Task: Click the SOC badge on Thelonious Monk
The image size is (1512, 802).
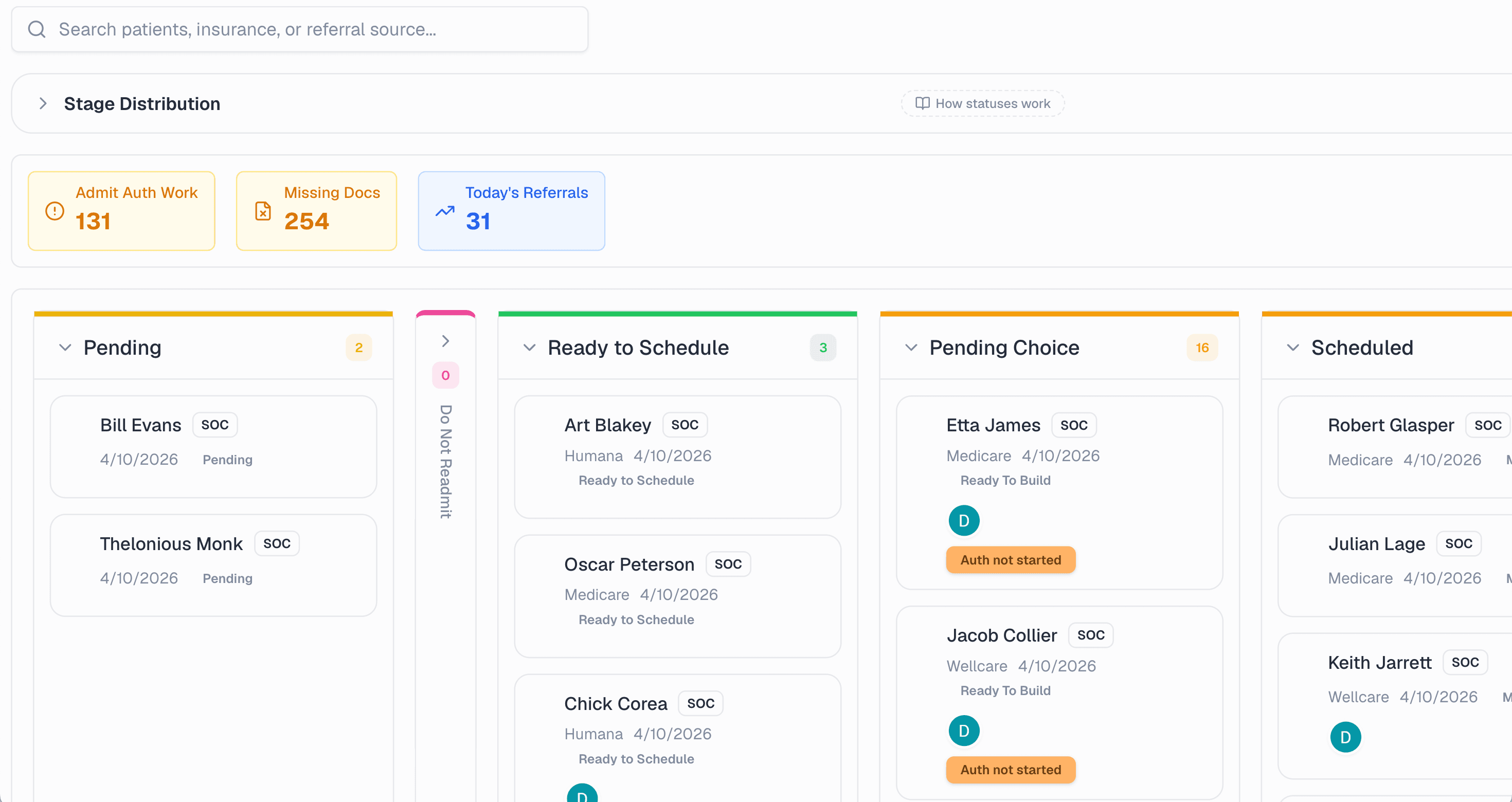Action: click(x=277, y=543)
